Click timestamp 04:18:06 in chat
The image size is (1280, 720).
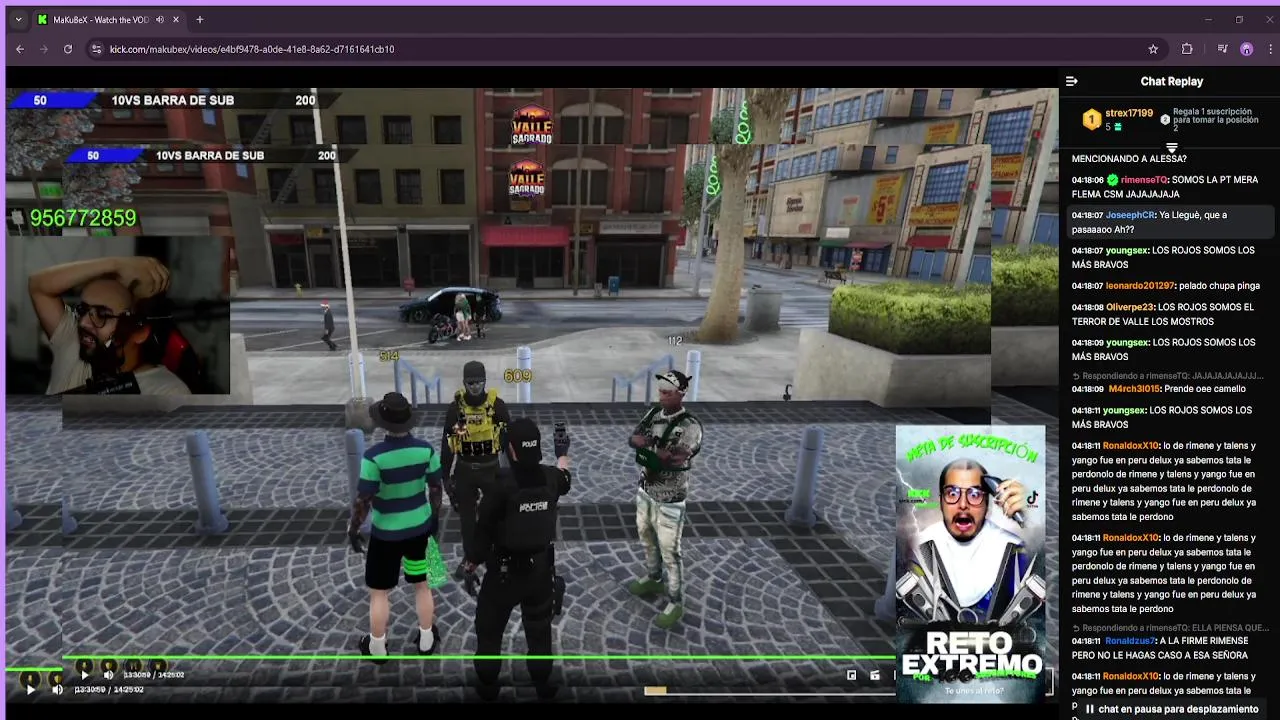[1088, 180]
